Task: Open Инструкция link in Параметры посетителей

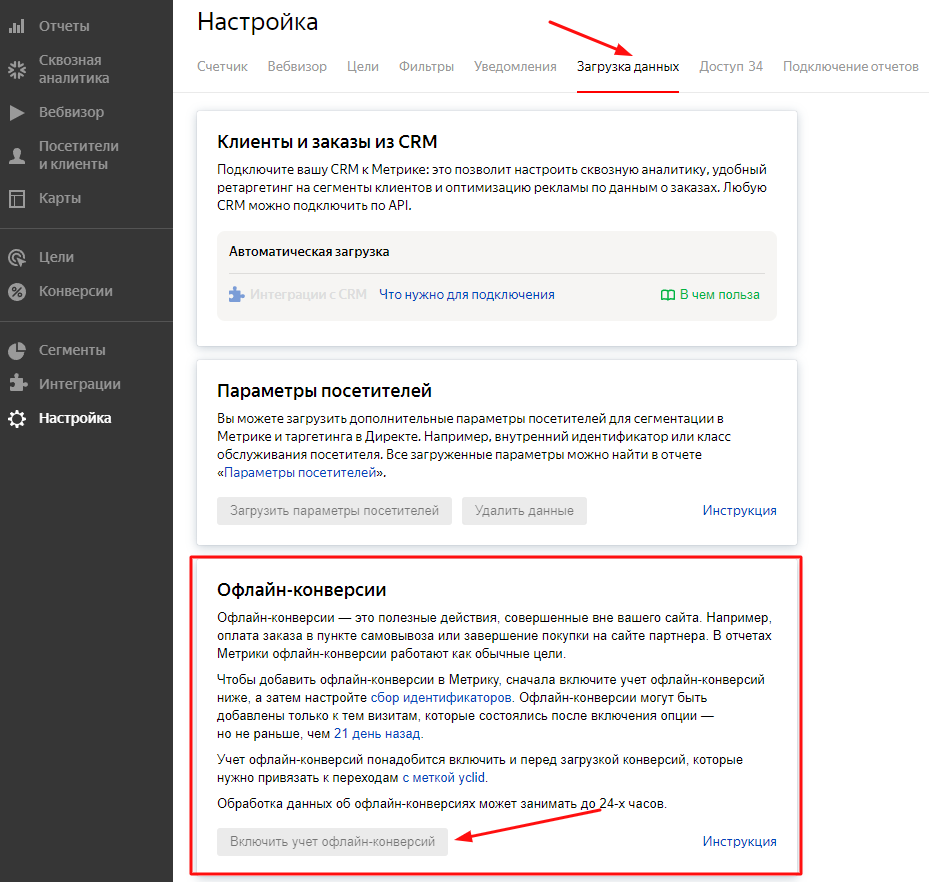Action: tap(739, 511)
